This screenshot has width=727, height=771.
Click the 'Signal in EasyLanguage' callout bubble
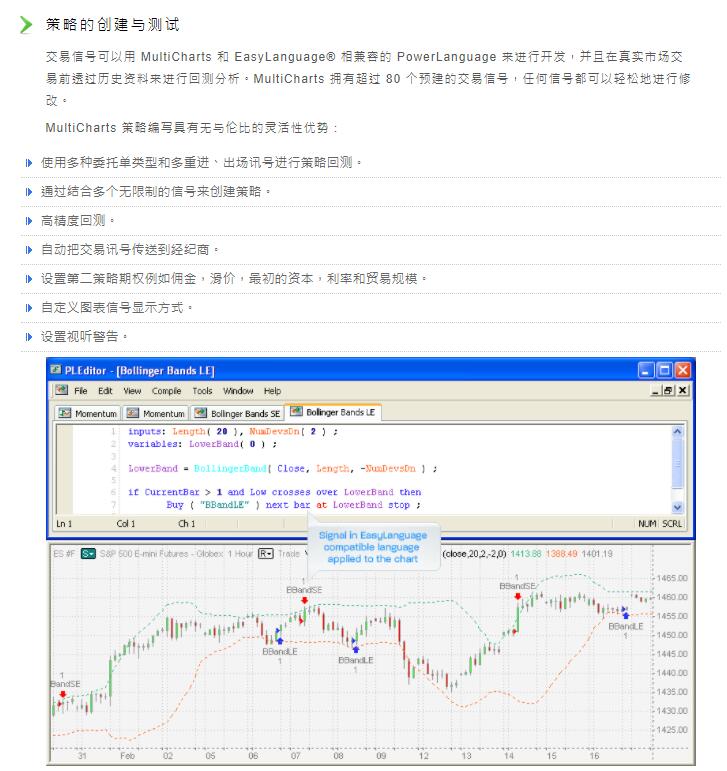coord(373,547)
